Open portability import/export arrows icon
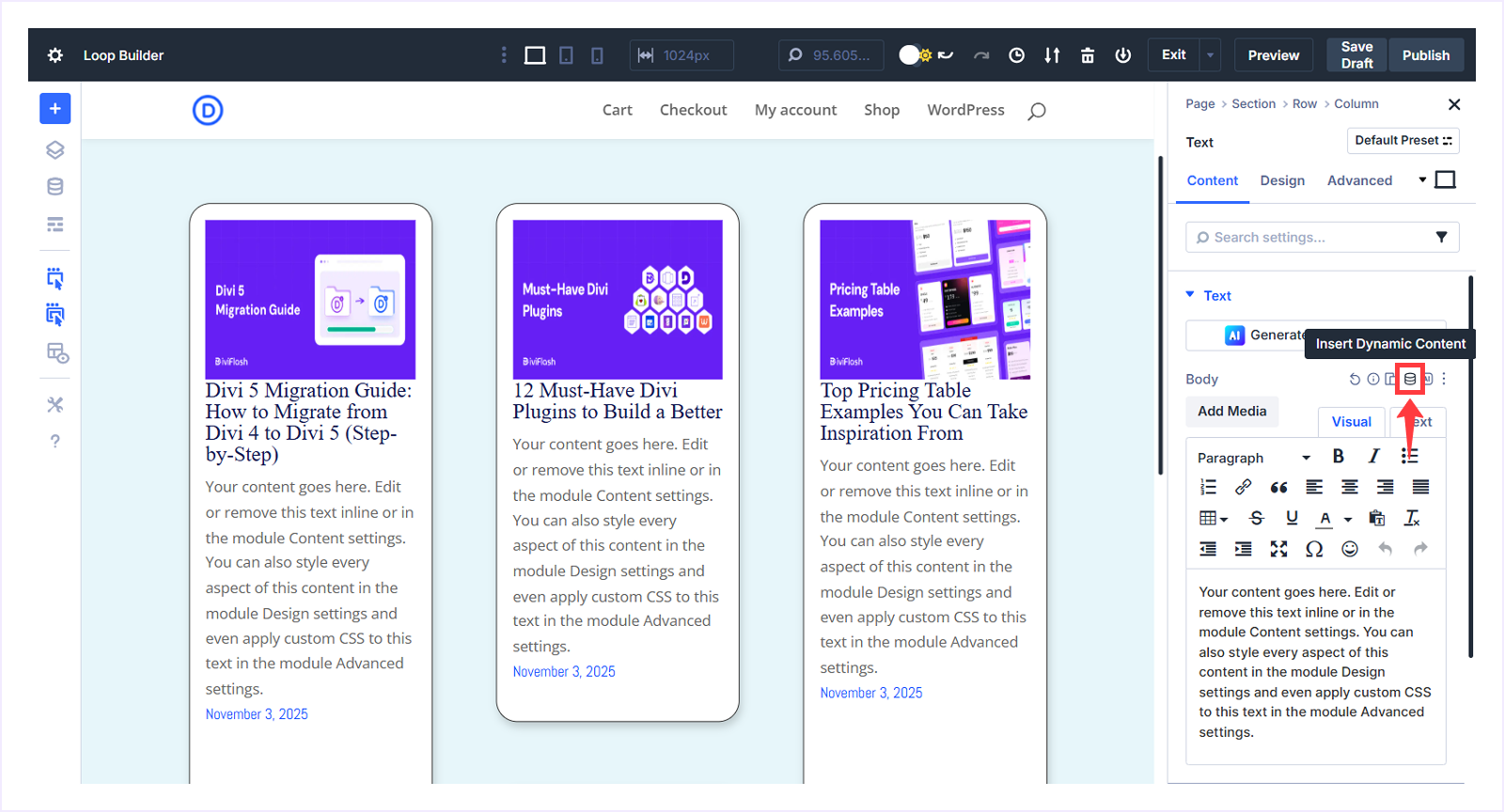 [1052, 55]
